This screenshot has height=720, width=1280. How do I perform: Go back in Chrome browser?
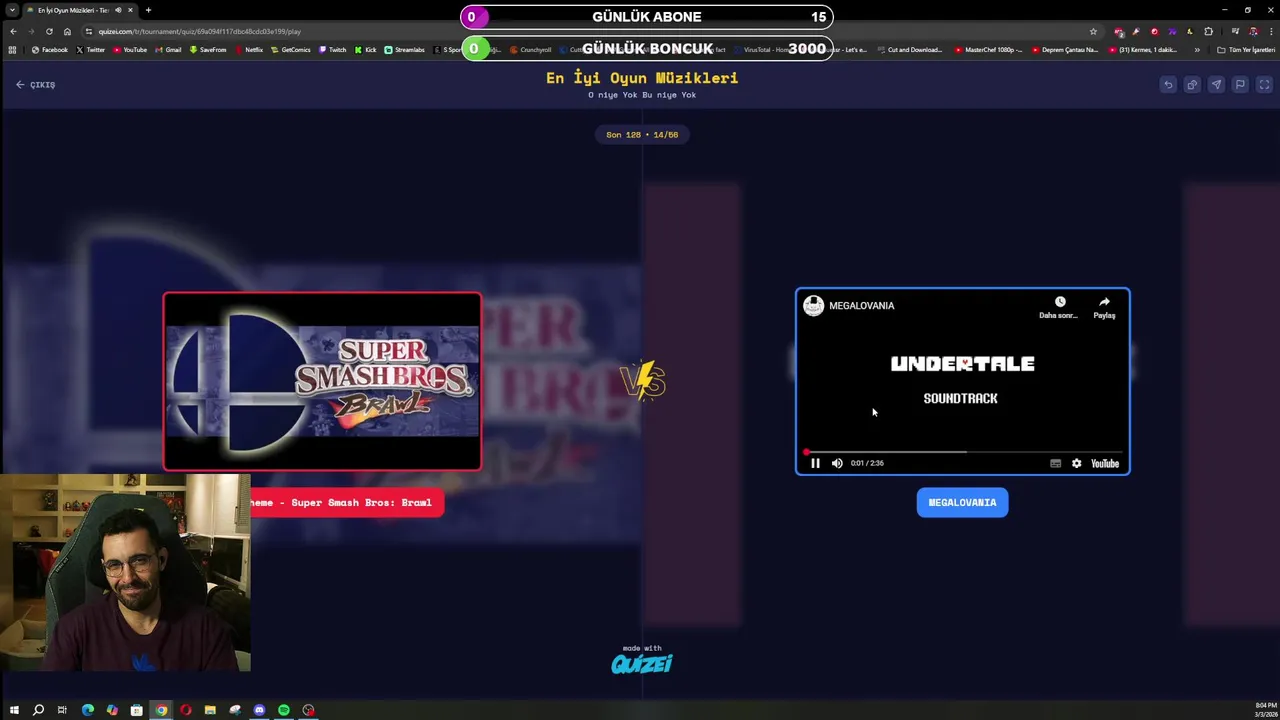coord(13,31)
